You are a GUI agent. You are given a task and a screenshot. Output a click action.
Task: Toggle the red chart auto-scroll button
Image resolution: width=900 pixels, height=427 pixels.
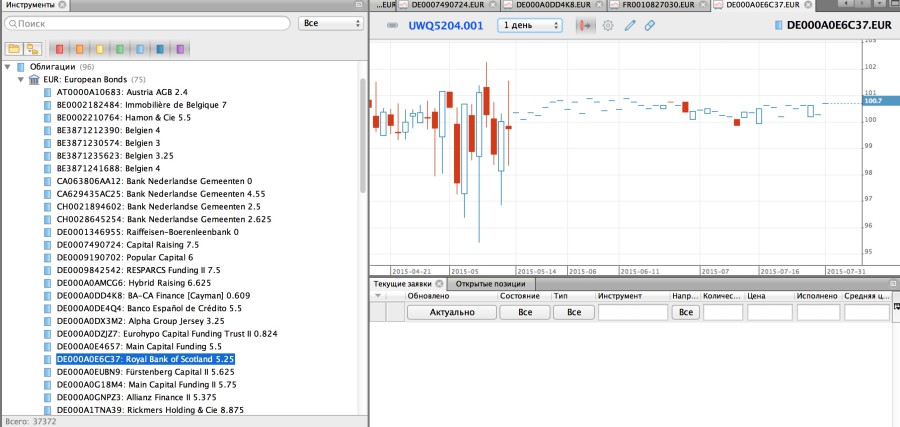click(x=585, y=25)
